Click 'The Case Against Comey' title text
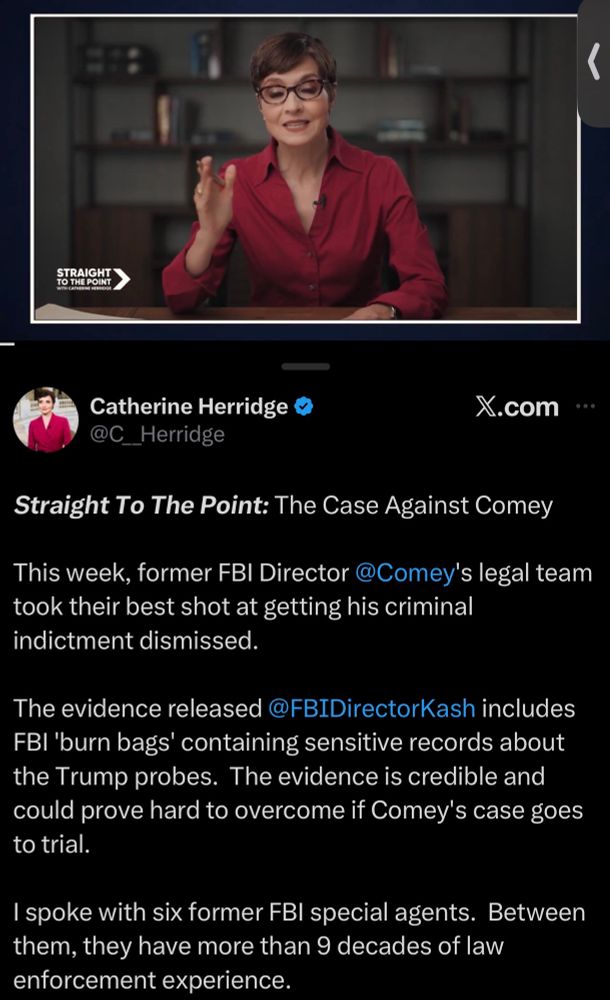This screenshot has height=1000, width=610. click(414, 505)
